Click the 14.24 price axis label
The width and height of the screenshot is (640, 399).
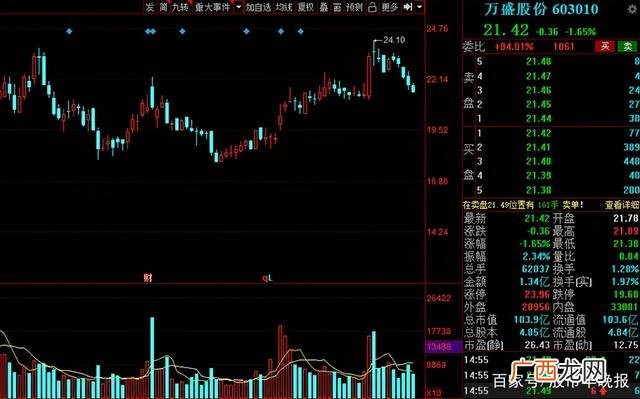pos(437,232)
